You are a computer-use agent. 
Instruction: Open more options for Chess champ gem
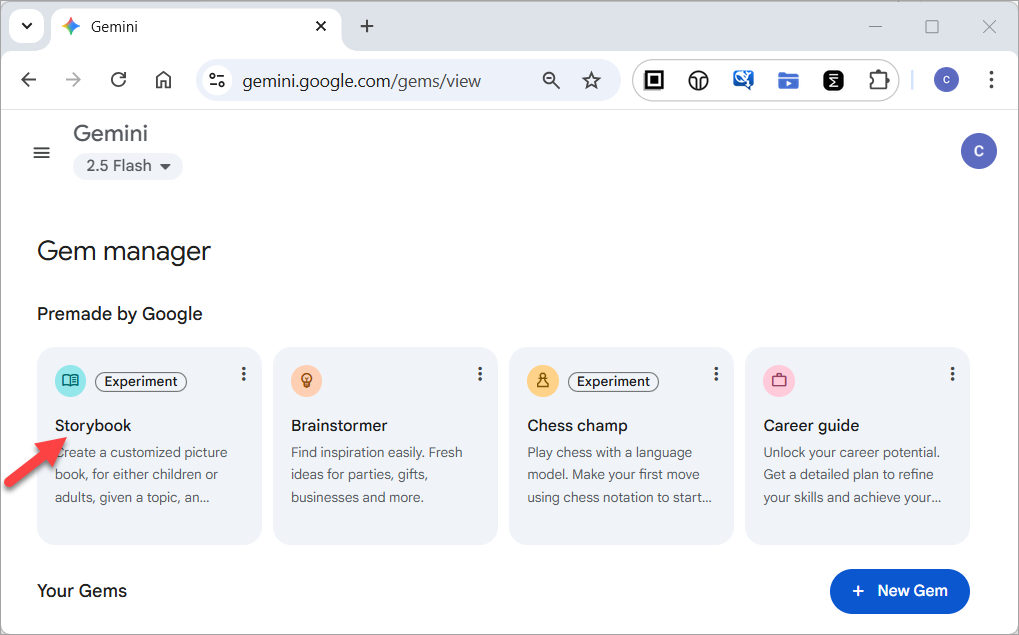(x=716, y=374)
